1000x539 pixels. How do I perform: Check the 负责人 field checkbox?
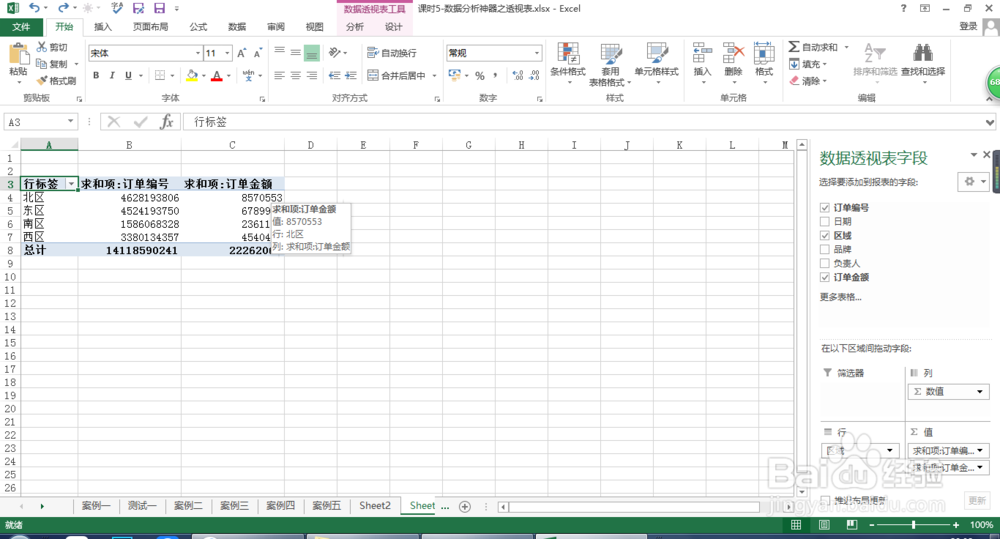tap(825, 263)
